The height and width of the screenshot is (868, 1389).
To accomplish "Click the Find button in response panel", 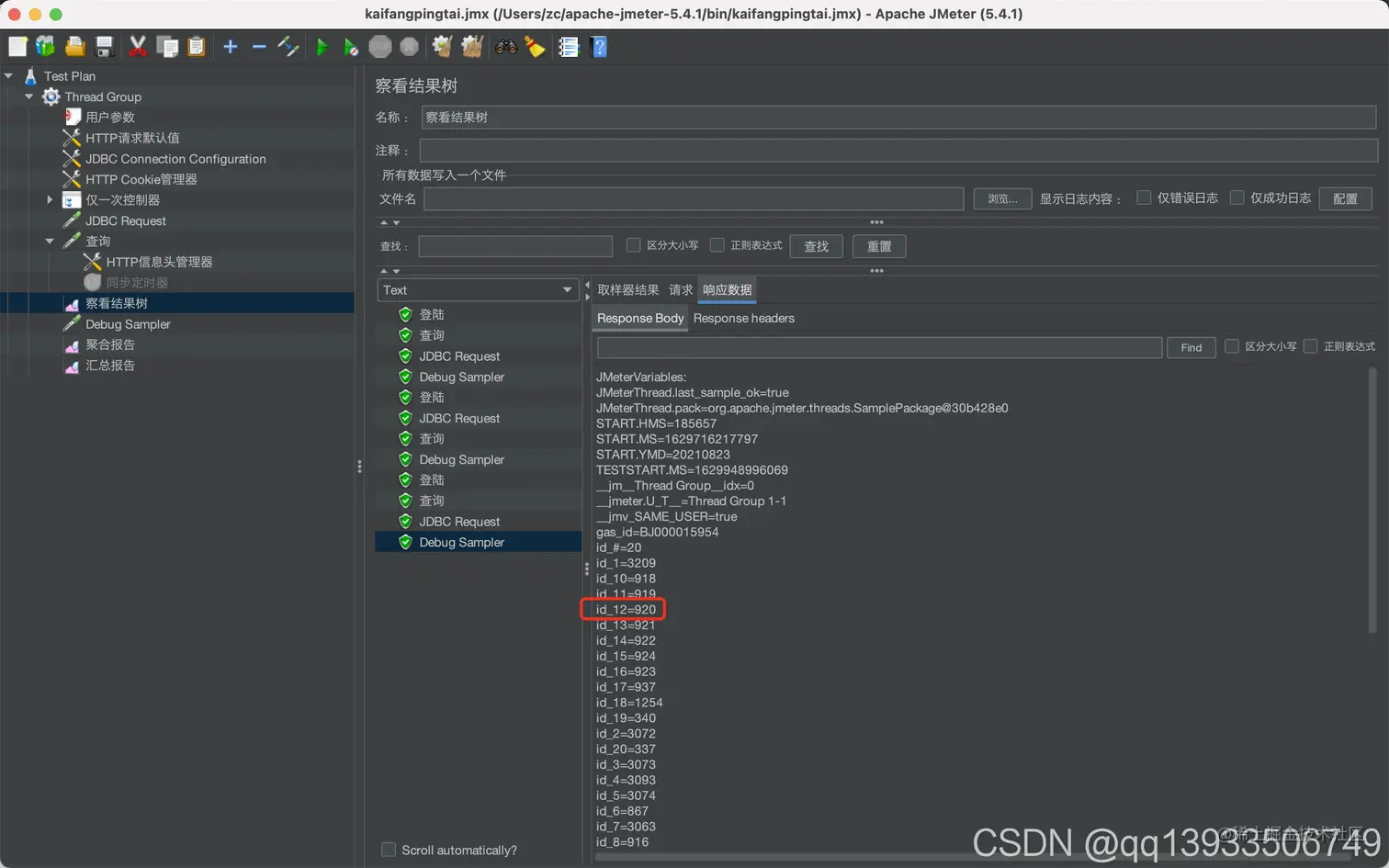I will pyautogui.click(x=1191, y=347).
